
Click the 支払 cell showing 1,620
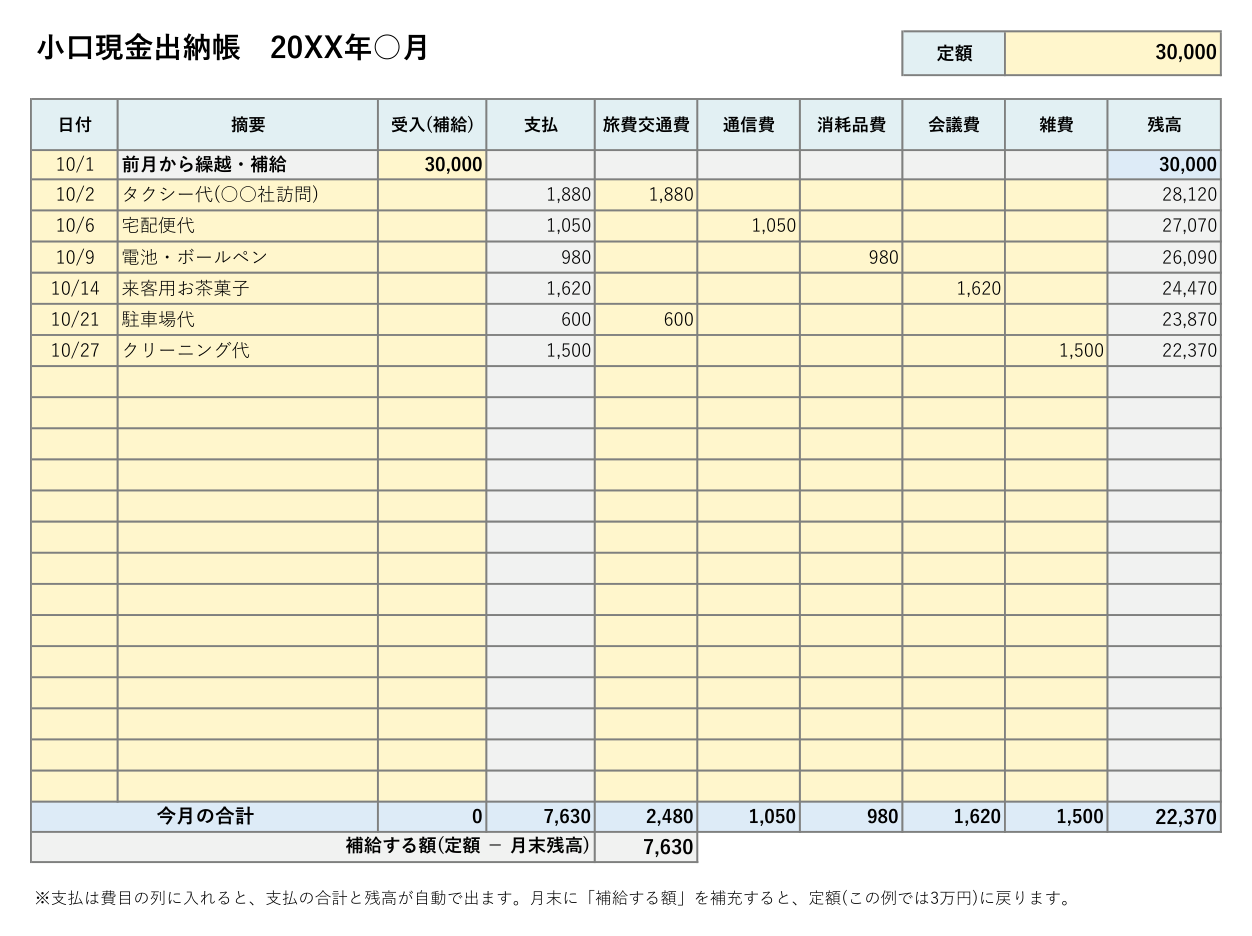pos(541,288)
